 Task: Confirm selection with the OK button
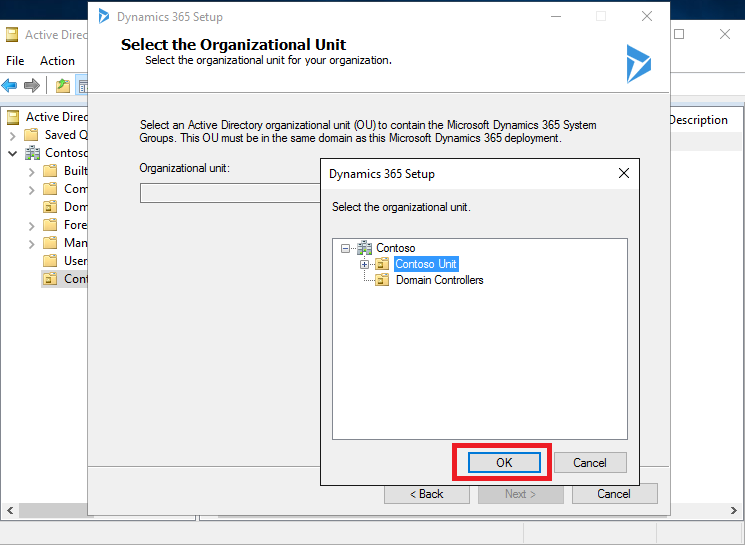504,462
